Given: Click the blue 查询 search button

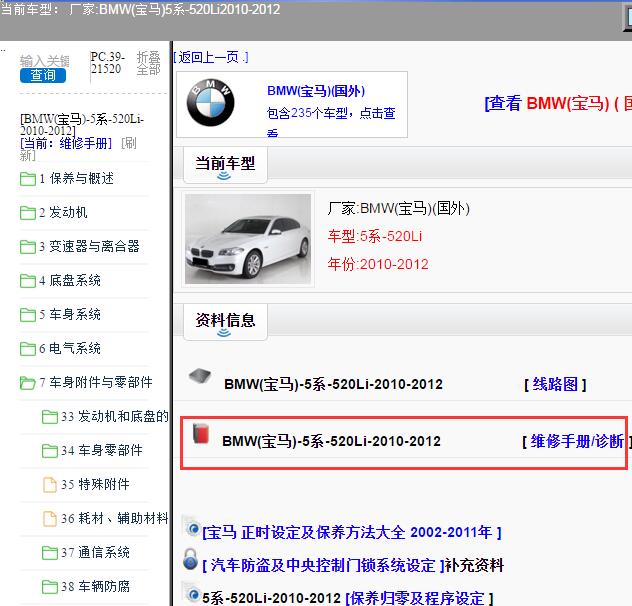Looking at the screenshot, I should (43, 75).
